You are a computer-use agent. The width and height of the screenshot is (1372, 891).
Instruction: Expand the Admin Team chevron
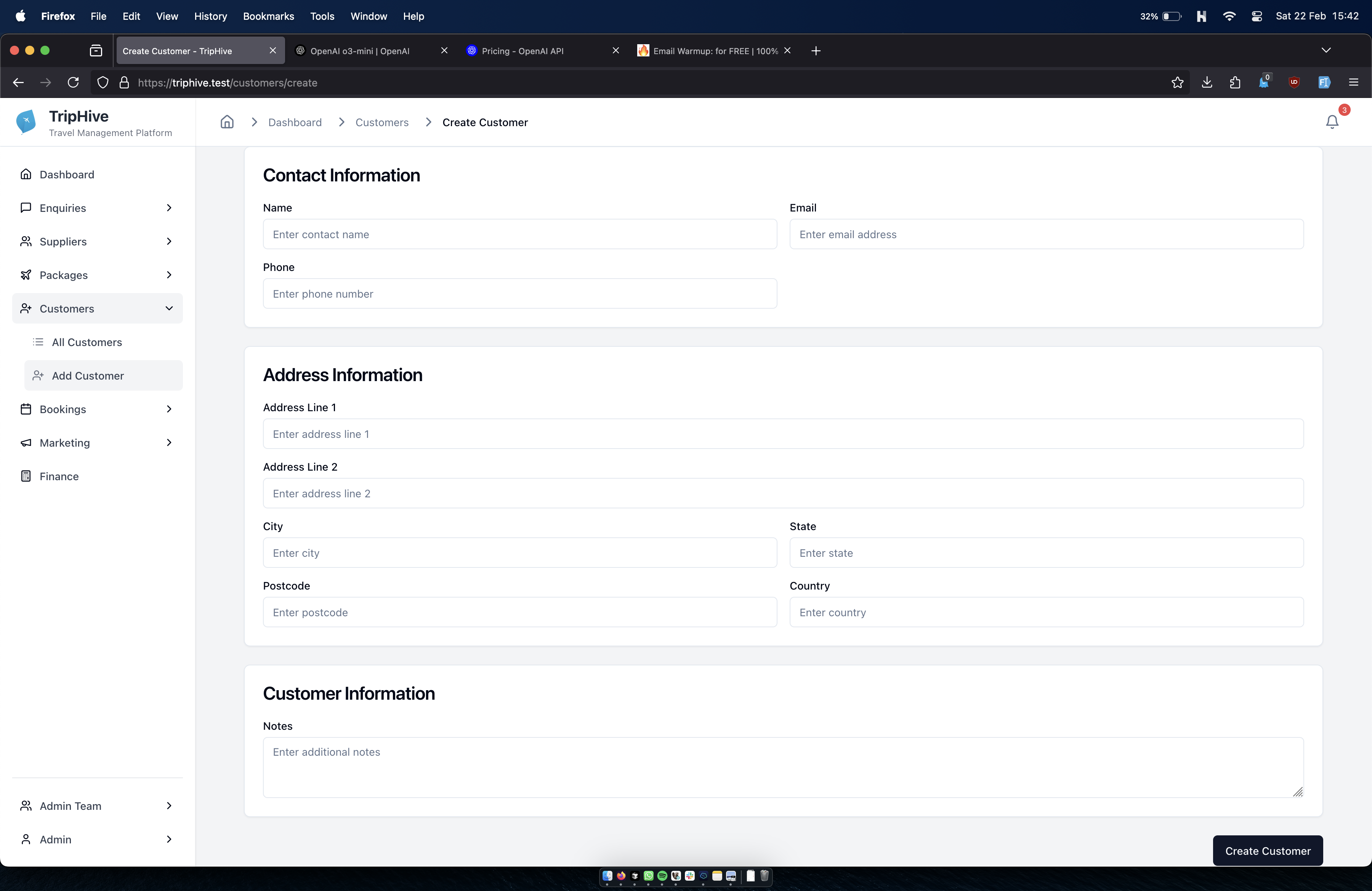click(169, 805)
